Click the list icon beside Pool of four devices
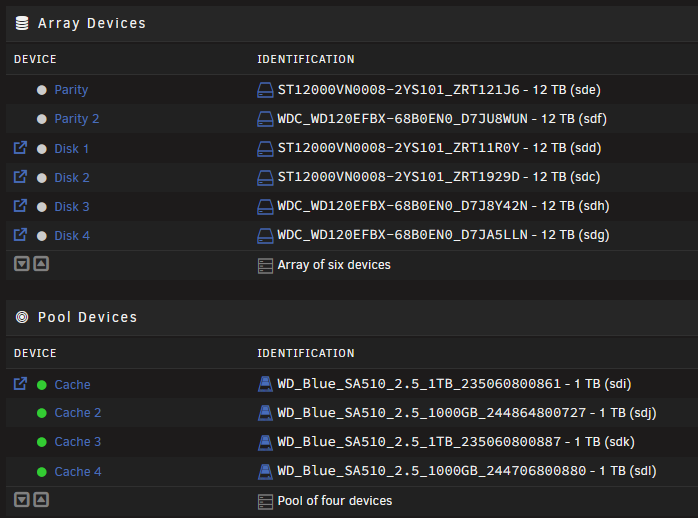Image resolution: width=698 pixels, height=518 pixels. click(x=265, y=502)
